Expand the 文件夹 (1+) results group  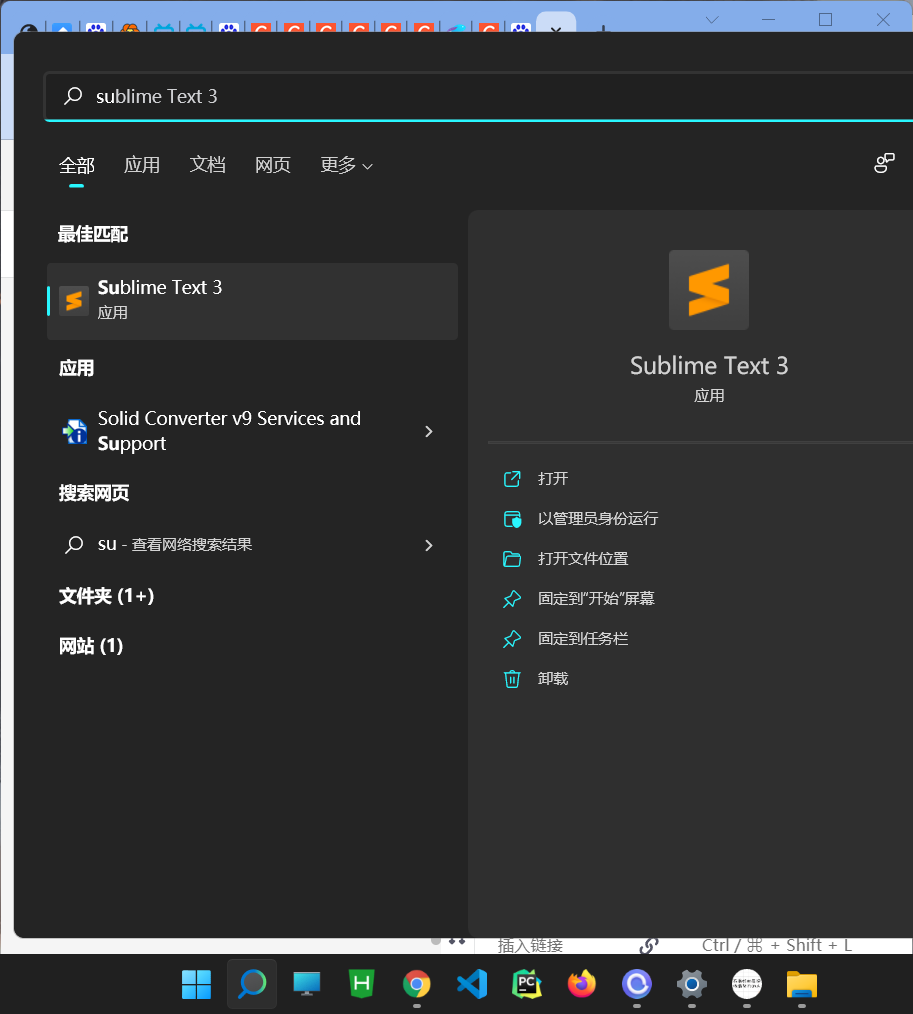point(107,596)
